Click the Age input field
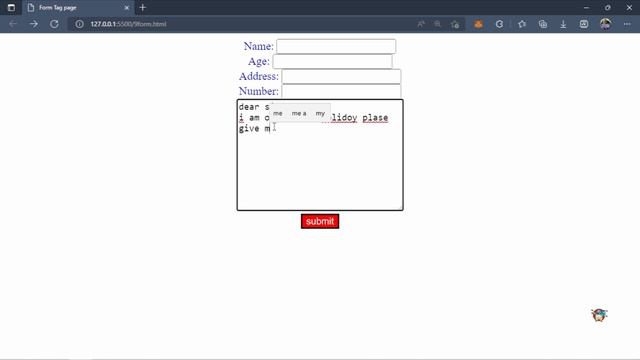Viewport: 640px width, 360px height. (332, 61)
